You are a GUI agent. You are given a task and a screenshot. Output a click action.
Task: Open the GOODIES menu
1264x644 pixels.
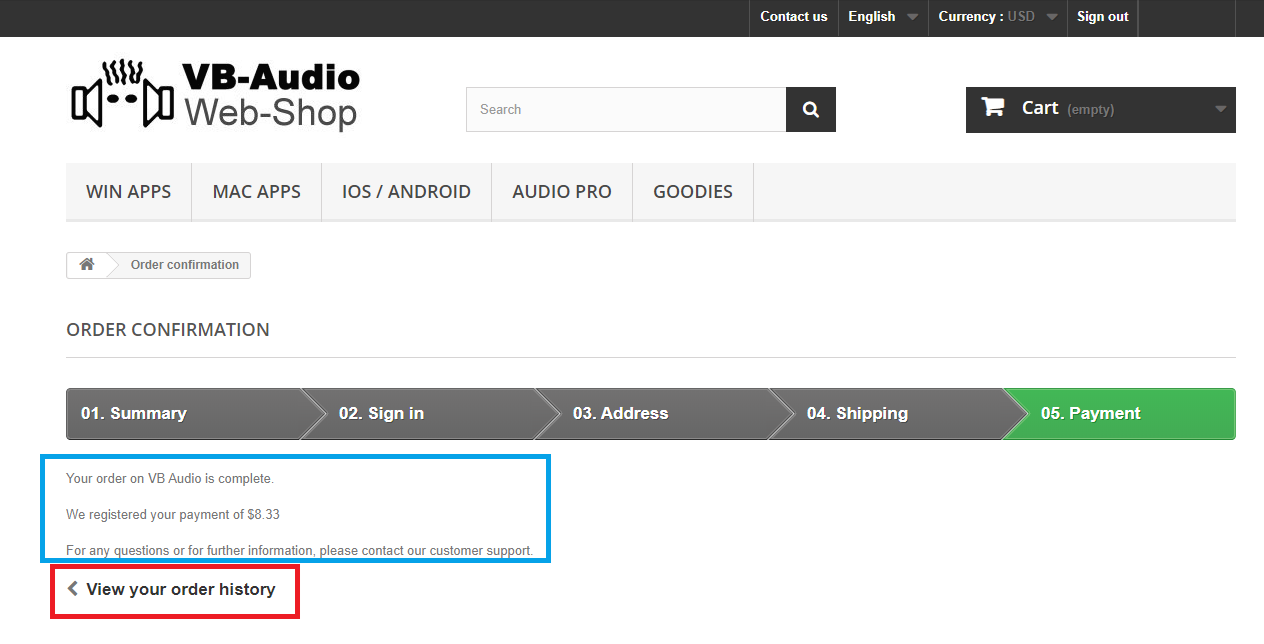pos(693,192)
